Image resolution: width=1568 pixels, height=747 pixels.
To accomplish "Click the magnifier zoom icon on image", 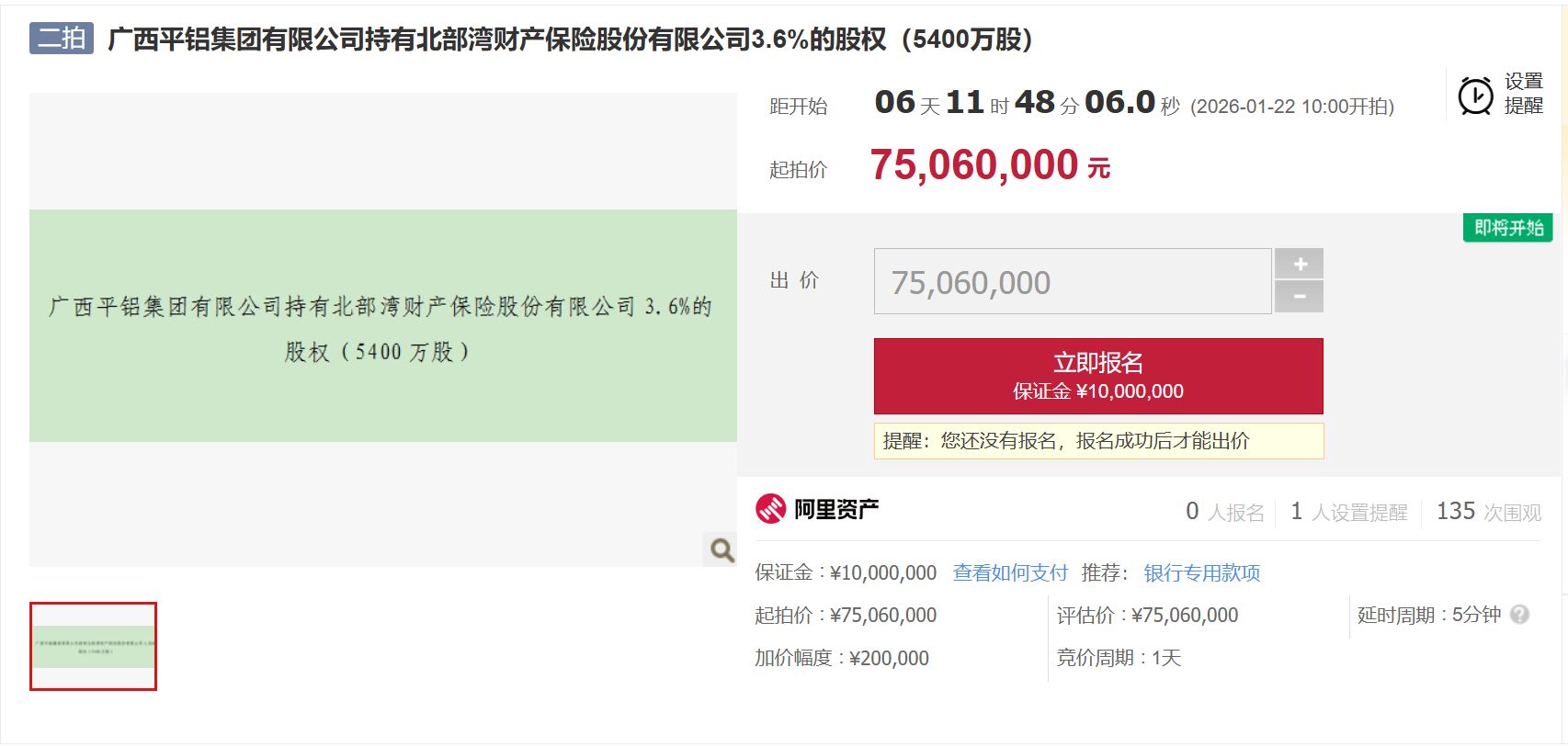I will click(x=722, y=549).
